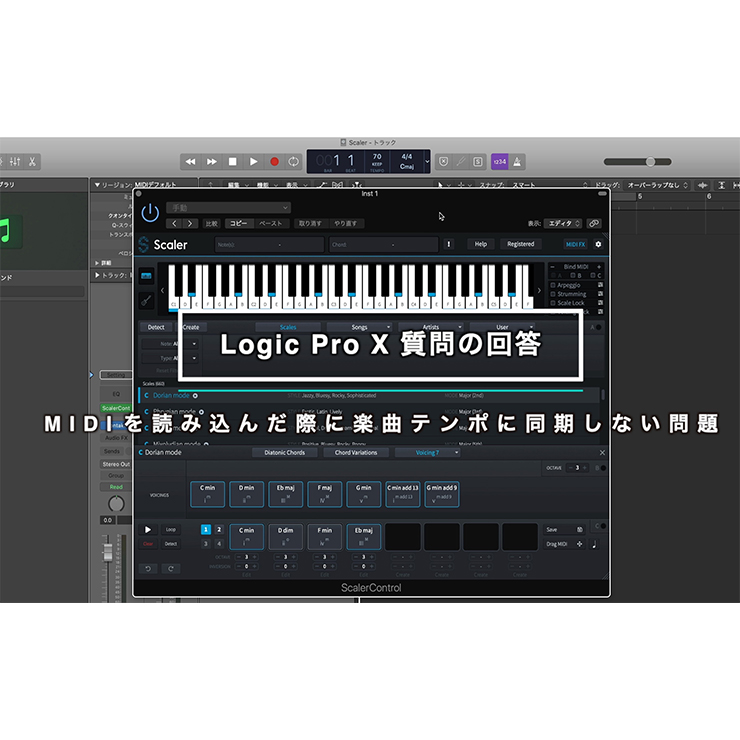Click the undo arrow in Scaler's chord panel

tap(150, 568)
